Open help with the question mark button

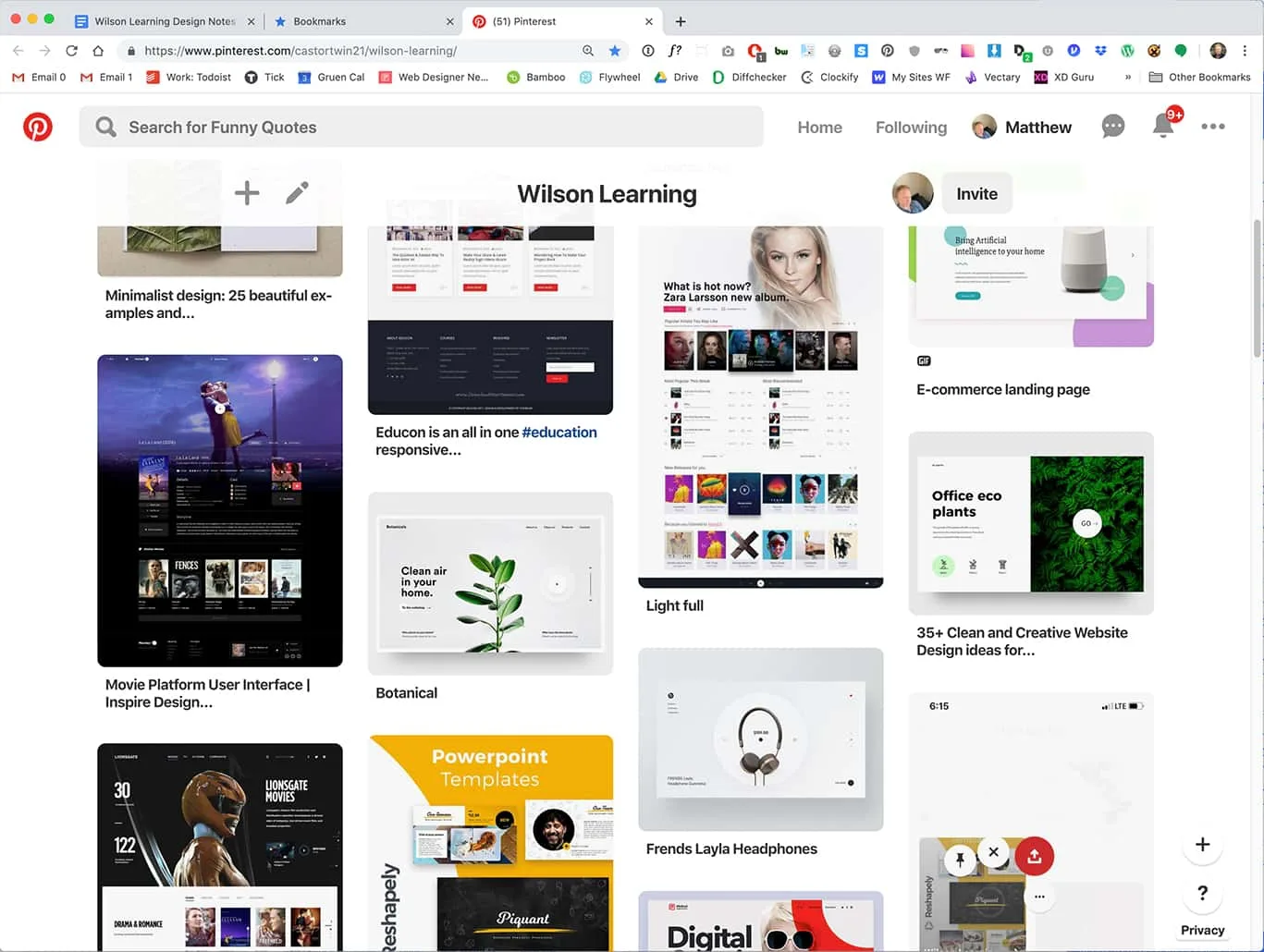click(1202, 893)
